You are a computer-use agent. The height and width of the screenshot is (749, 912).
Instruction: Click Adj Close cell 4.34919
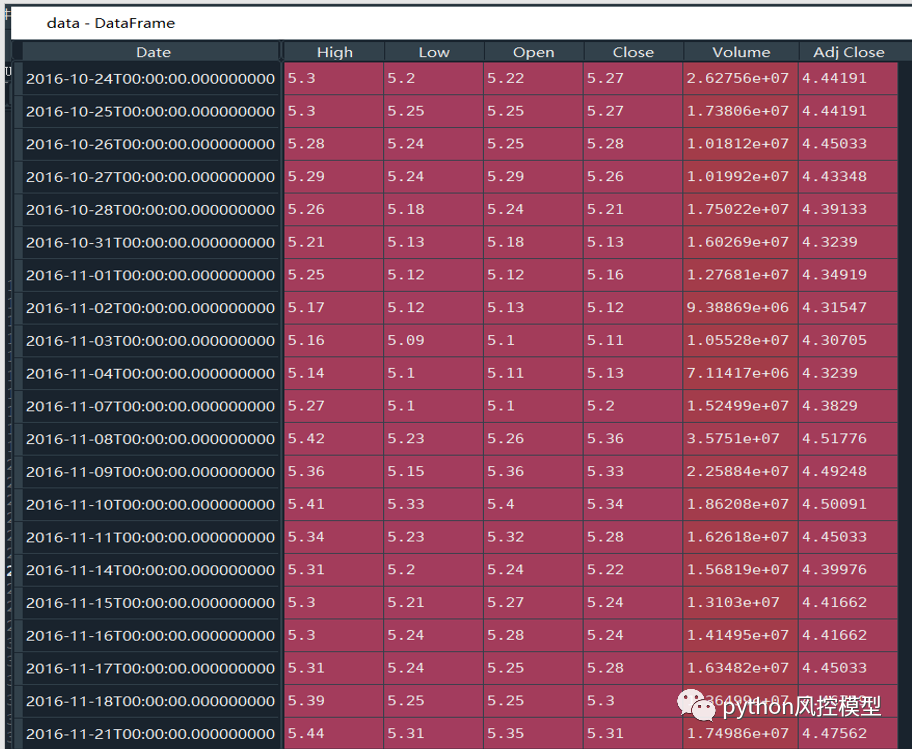click(849, 275)
